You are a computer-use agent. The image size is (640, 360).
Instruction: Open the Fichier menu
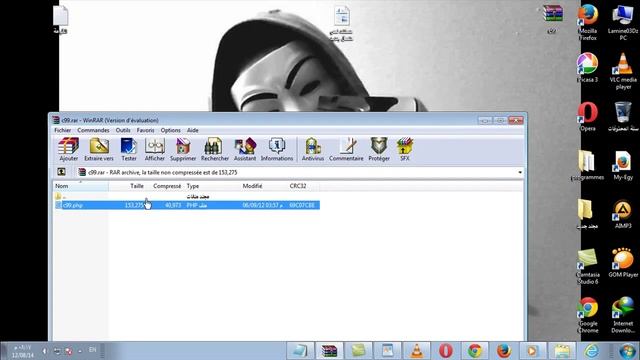(62, 130)
